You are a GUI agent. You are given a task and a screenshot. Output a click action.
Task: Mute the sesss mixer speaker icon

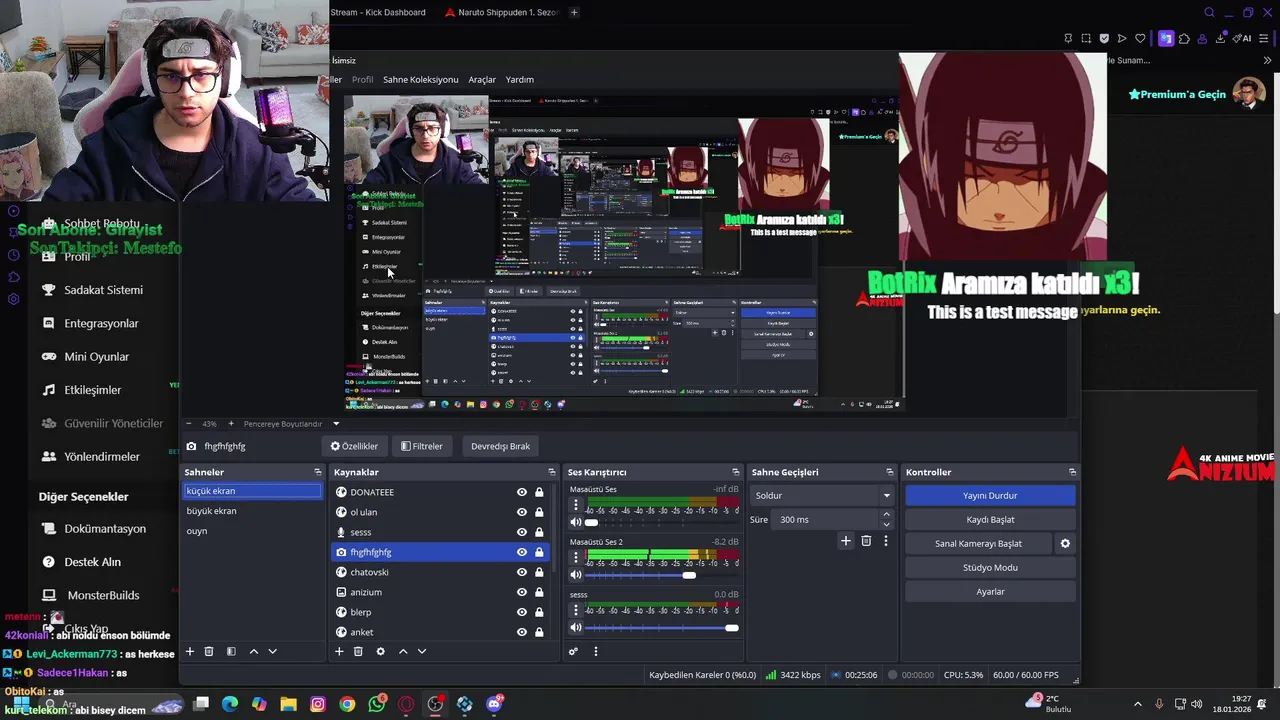(x=576, y=628)
